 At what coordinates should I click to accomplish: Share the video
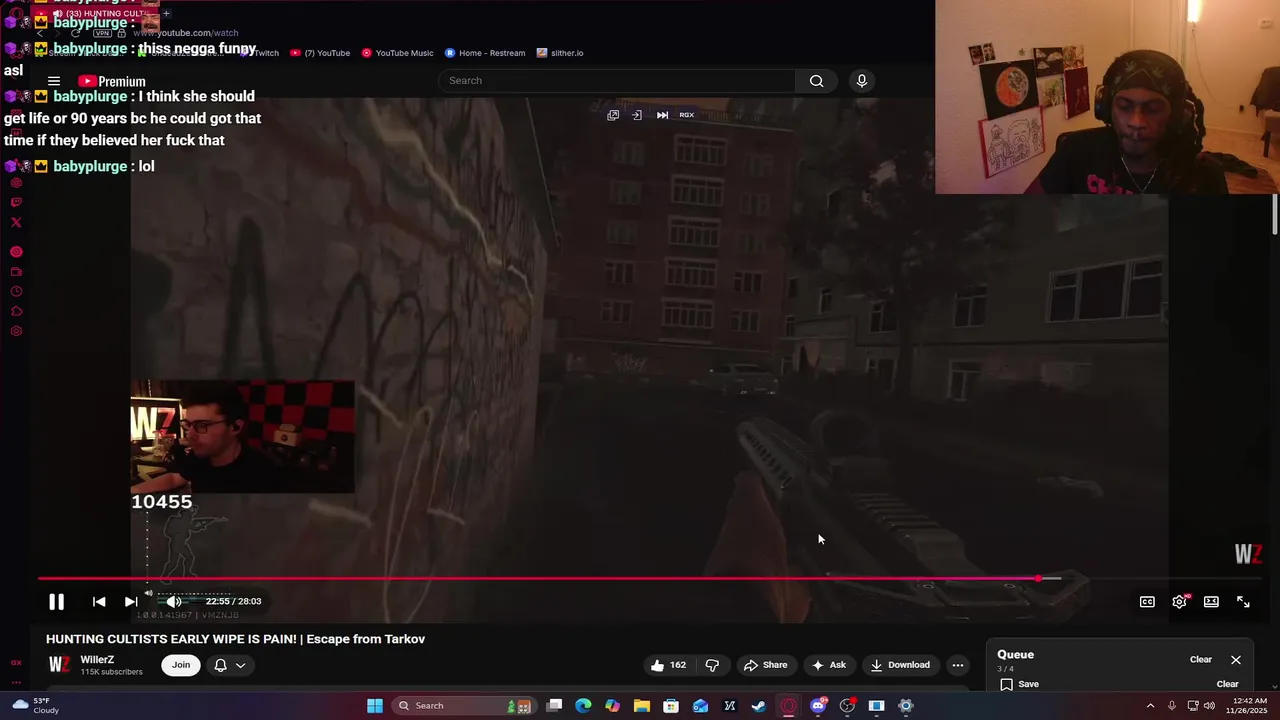[x=765, y=665]
